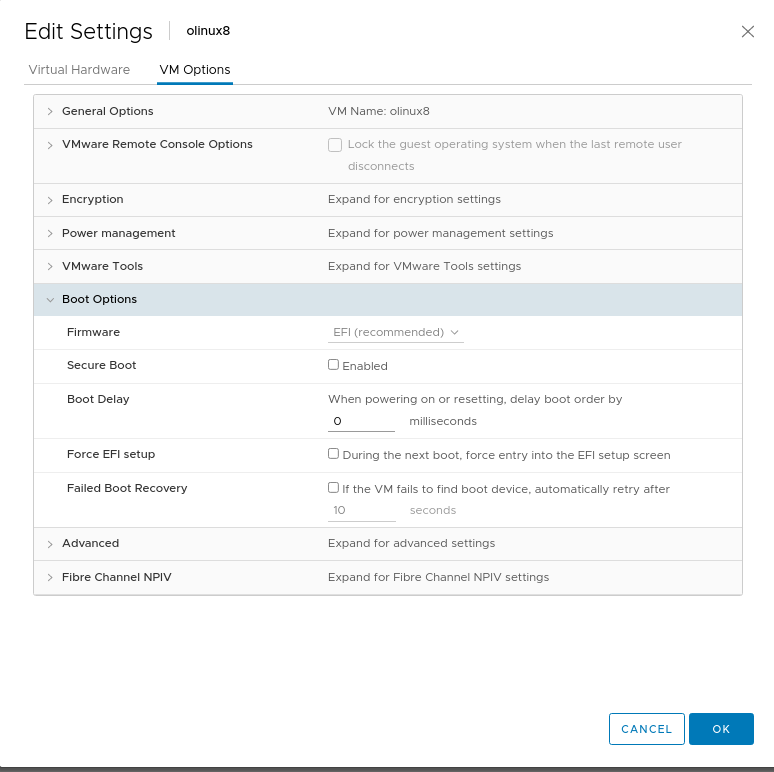Expand the Advanced settings section

tap(50, 544)
